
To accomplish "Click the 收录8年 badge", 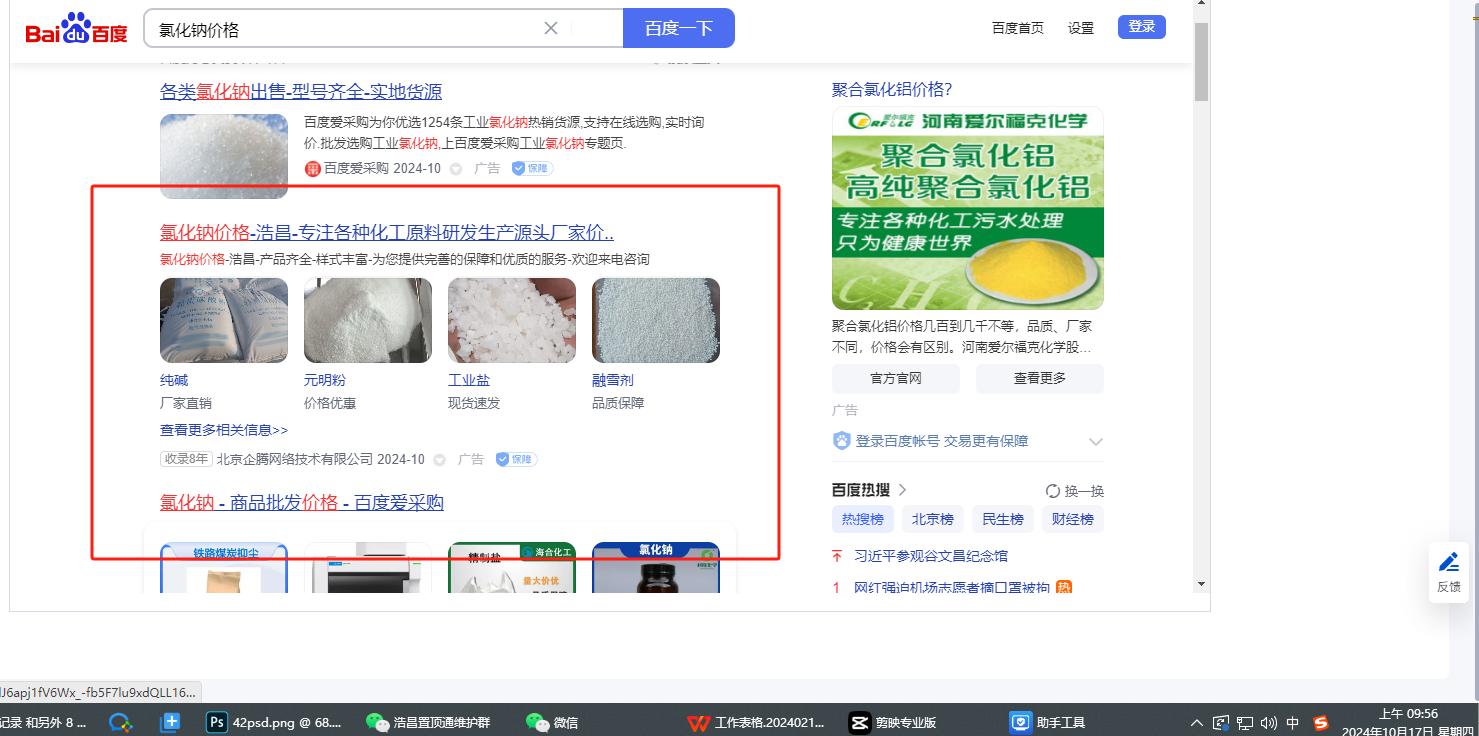I will [x=187, y=459].
